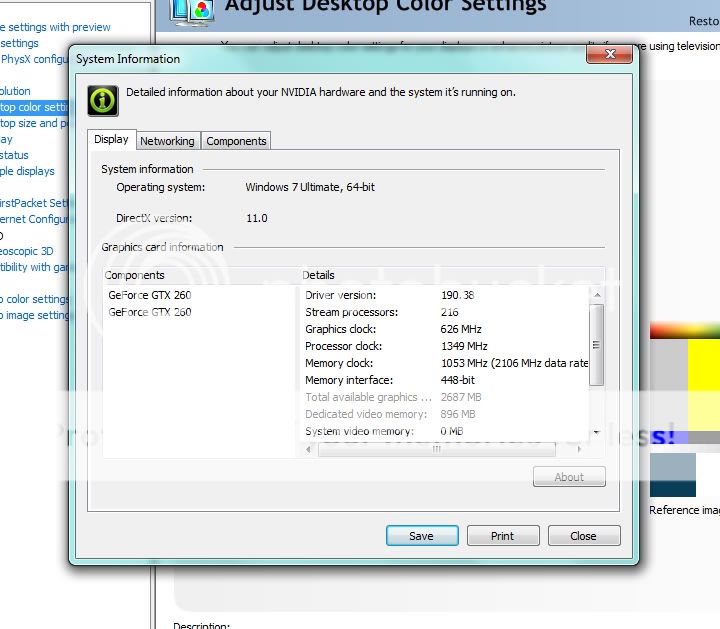The width and height of the screenshot is (720, 629).
Task: Click the vertical scrollbar thumb in details
Action: 596,345
